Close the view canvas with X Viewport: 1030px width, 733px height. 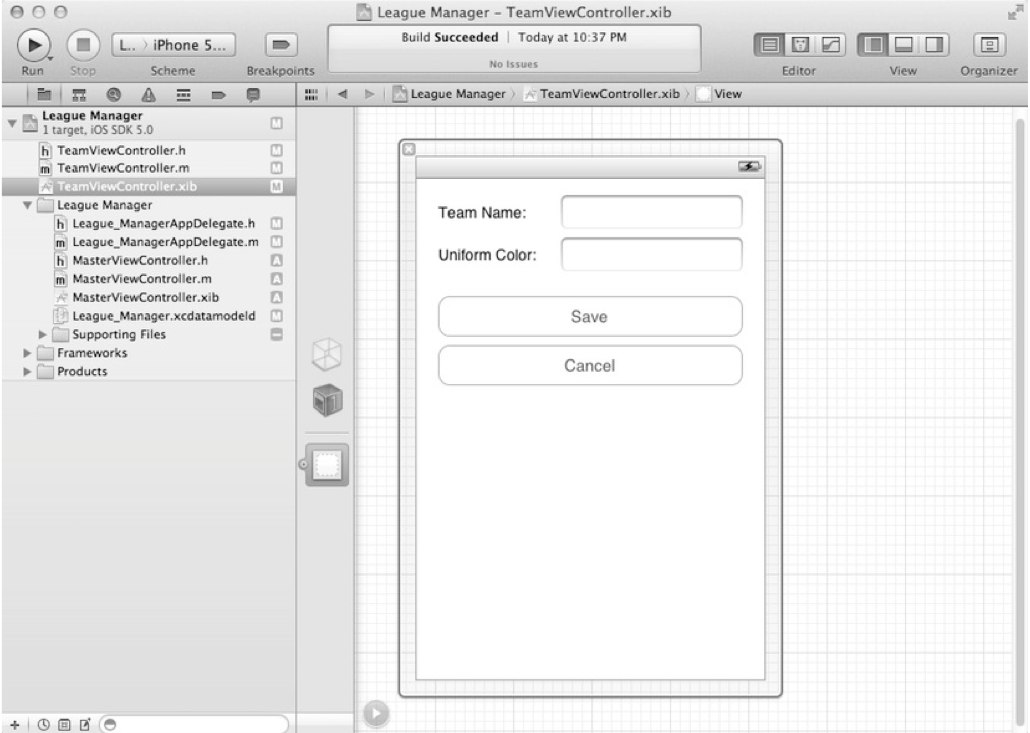pos(409,149)
